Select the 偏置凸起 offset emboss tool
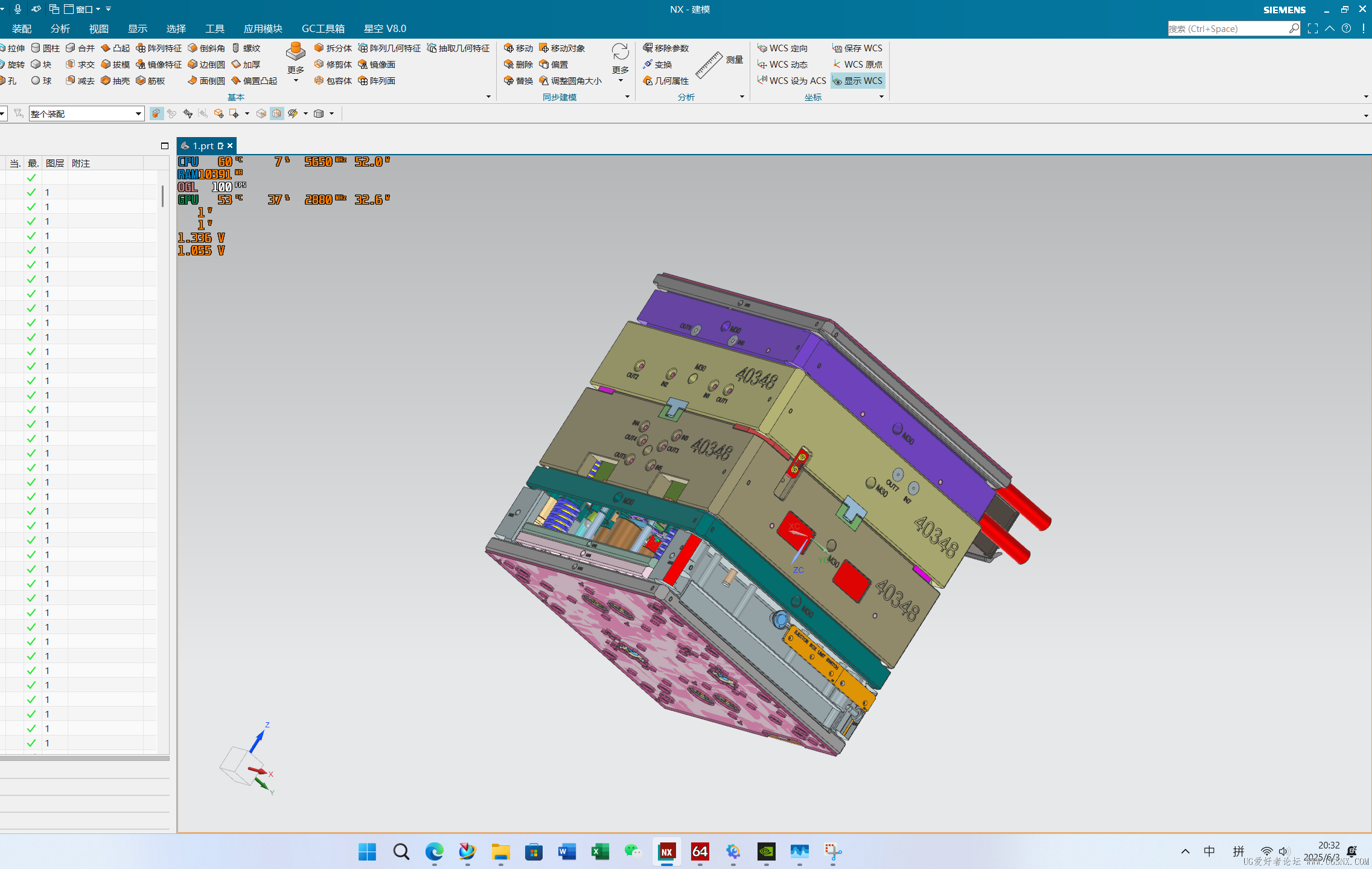 pos(254,81)
